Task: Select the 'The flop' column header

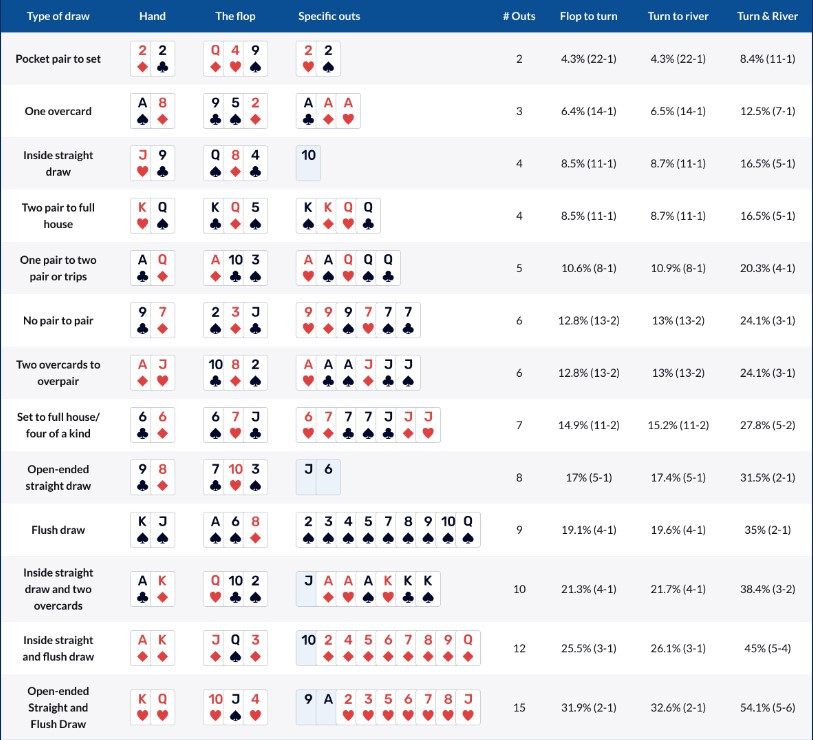Action: coord(235,16)
